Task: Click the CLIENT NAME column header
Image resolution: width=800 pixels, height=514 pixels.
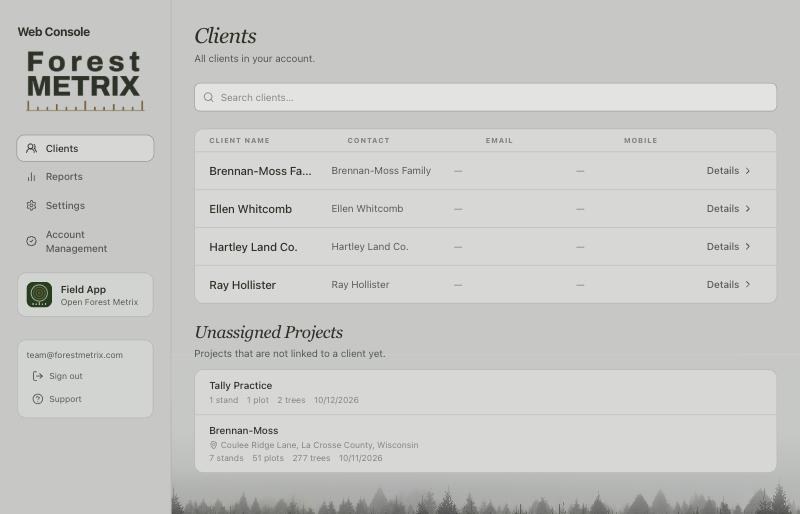Action: pyautogui.click(x=239, y=140)
